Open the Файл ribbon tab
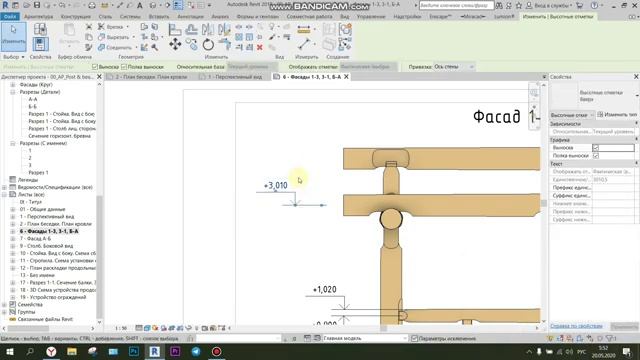 click(x=10, y=16)
